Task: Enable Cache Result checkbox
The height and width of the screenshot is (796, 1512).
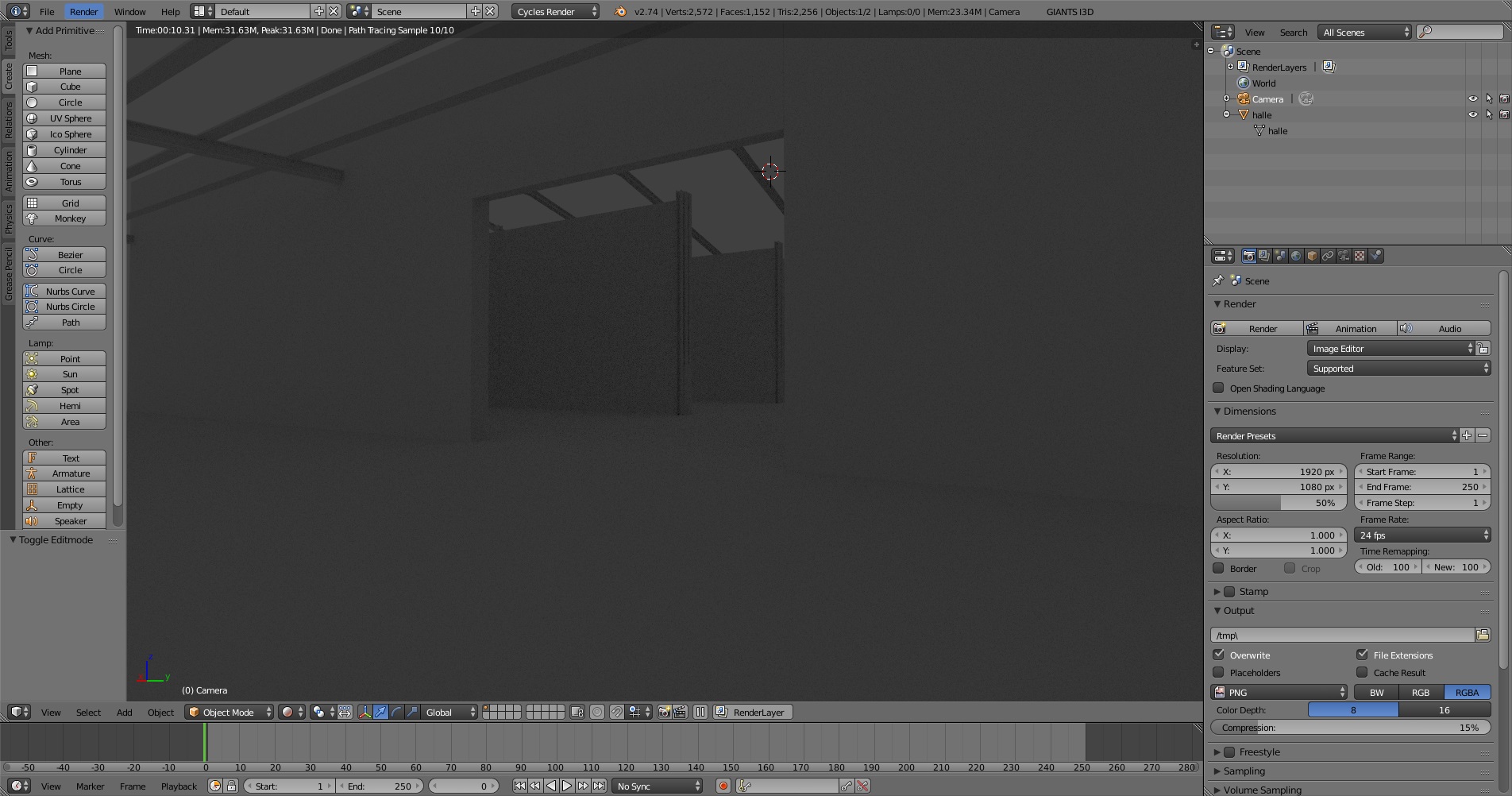Action: (x=1362, y=672)
